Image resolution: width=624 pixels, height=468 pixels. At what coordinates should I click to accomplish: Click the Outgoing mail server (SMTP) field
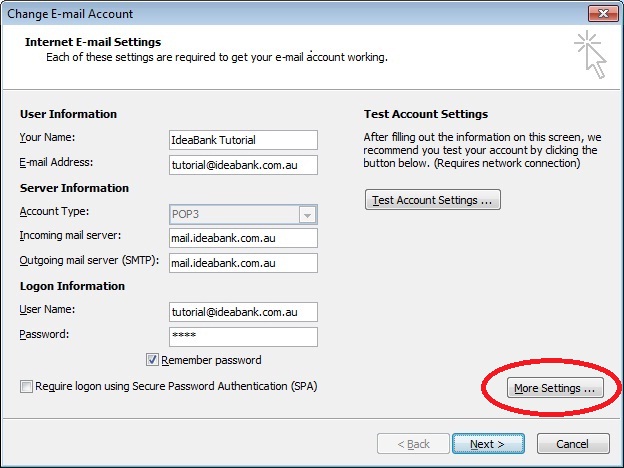(x=243, y=263)
